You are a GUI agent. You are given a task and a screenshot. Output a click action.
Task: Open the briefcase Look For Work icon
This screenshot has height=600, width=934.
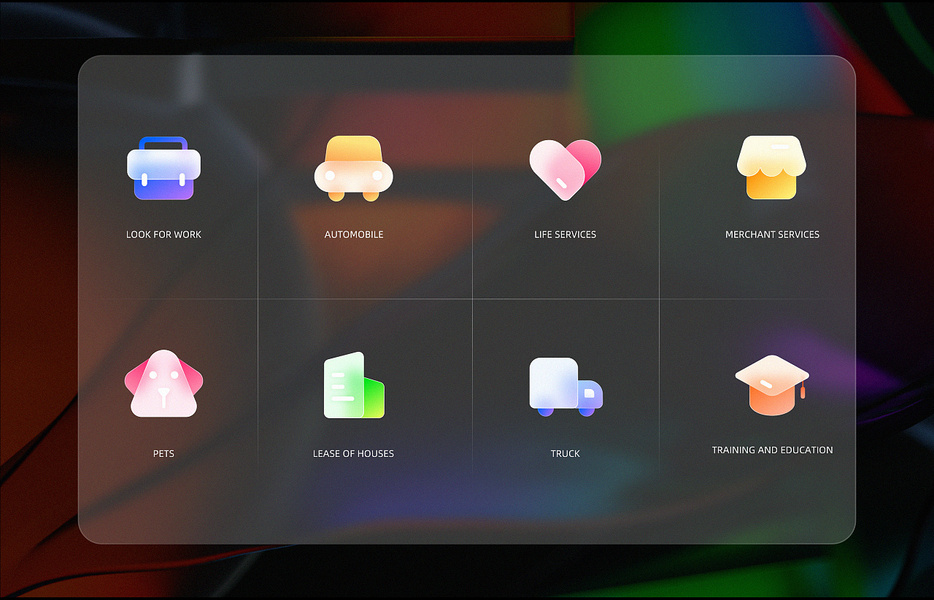164,168
